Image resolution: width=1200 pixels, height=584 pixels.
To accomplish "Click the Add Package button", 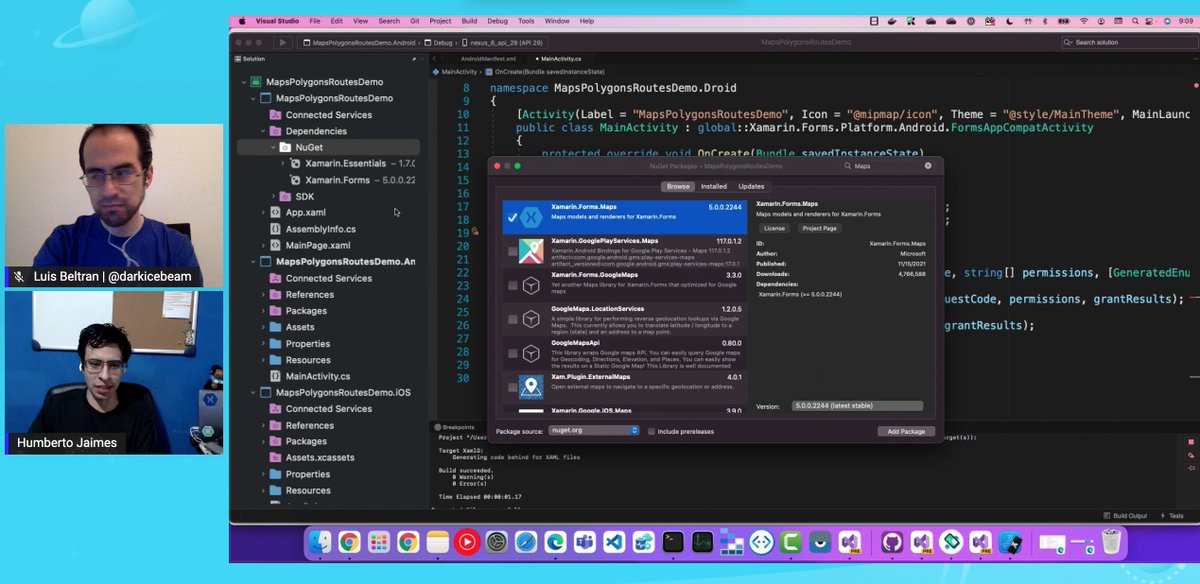I will (x=906, y=431).
